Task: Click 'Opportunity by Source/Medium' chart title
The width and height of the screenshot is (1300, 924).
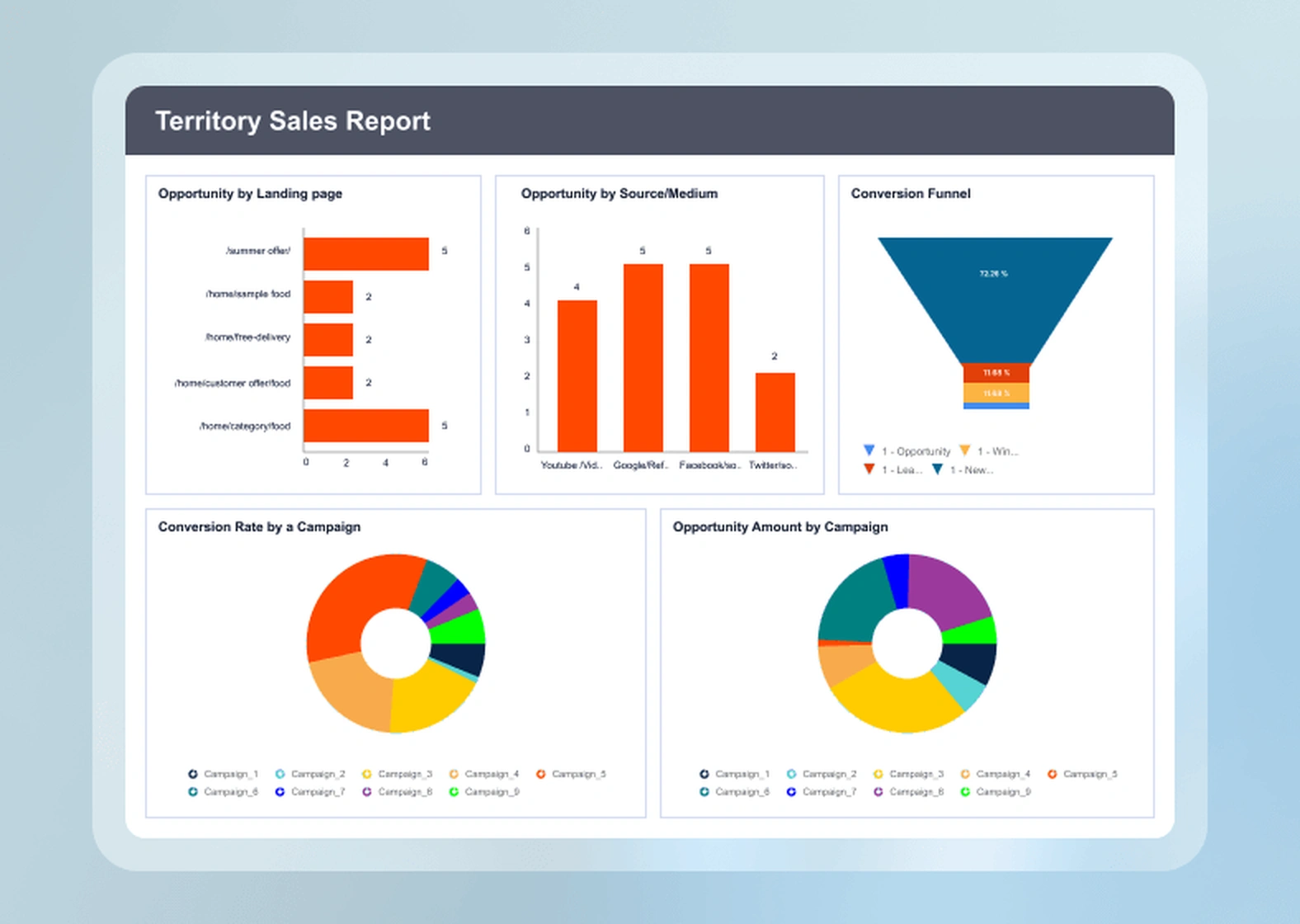Action: point(619,193)
